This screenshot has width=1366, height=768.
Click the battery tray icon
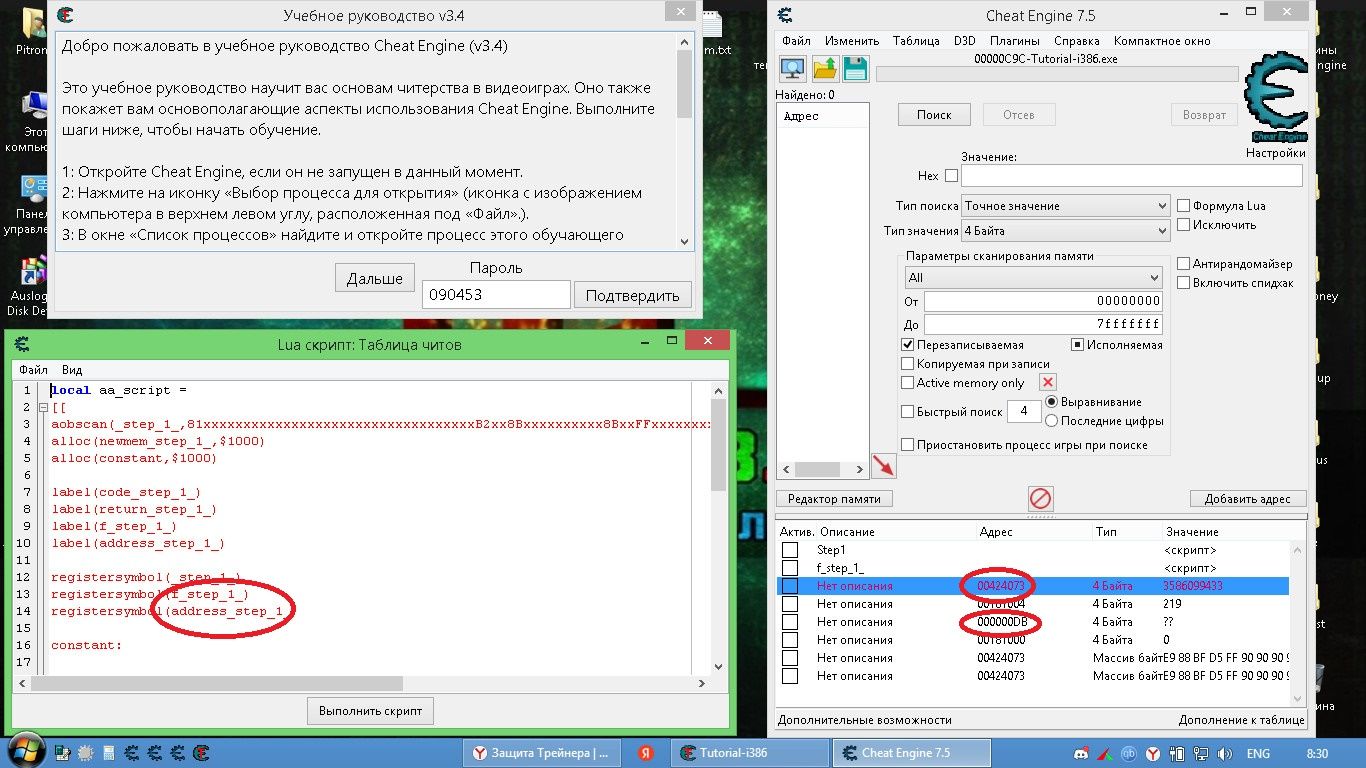pos(1176,753)
